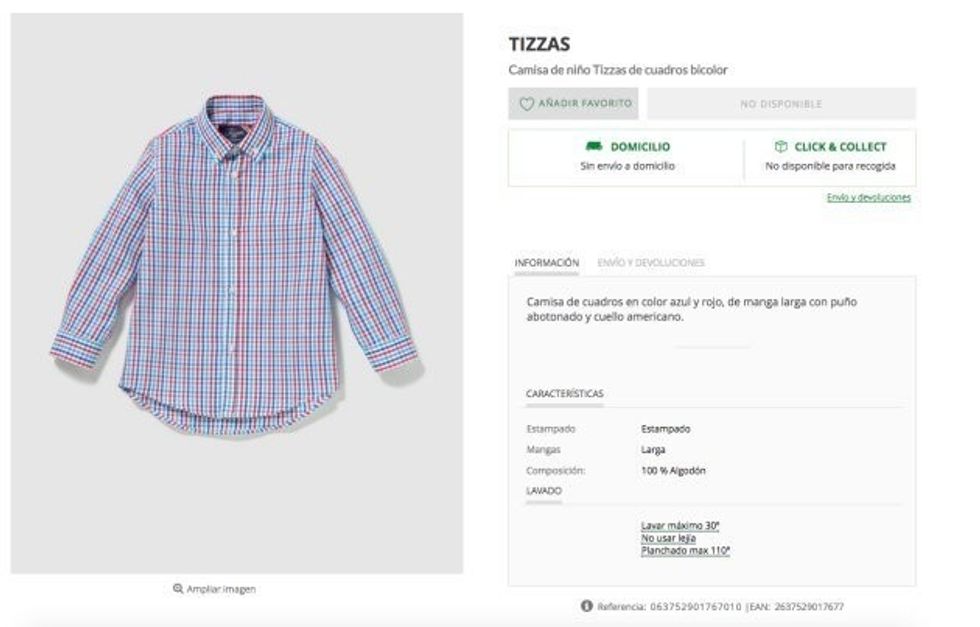Image resolution: width=980 pixels, height=627 pixels.
Task: Click the Click & Collect box icon
Action: [x=781, y=146]
